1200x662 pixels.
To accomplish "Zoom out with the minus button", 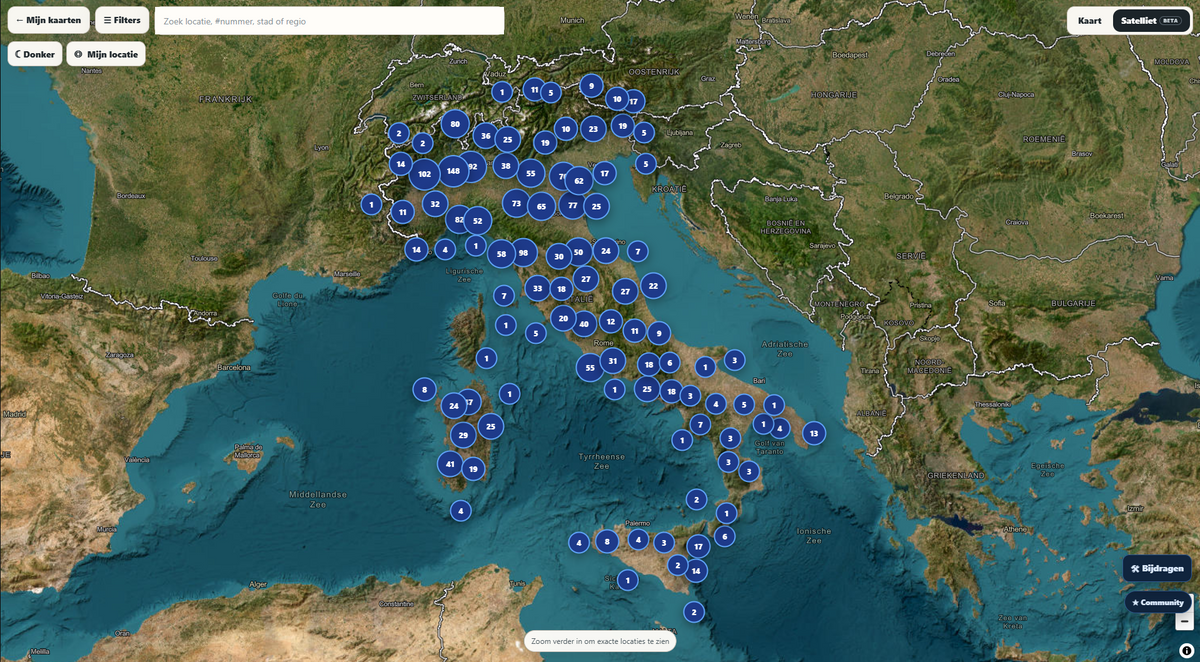I will [1184, 621].
